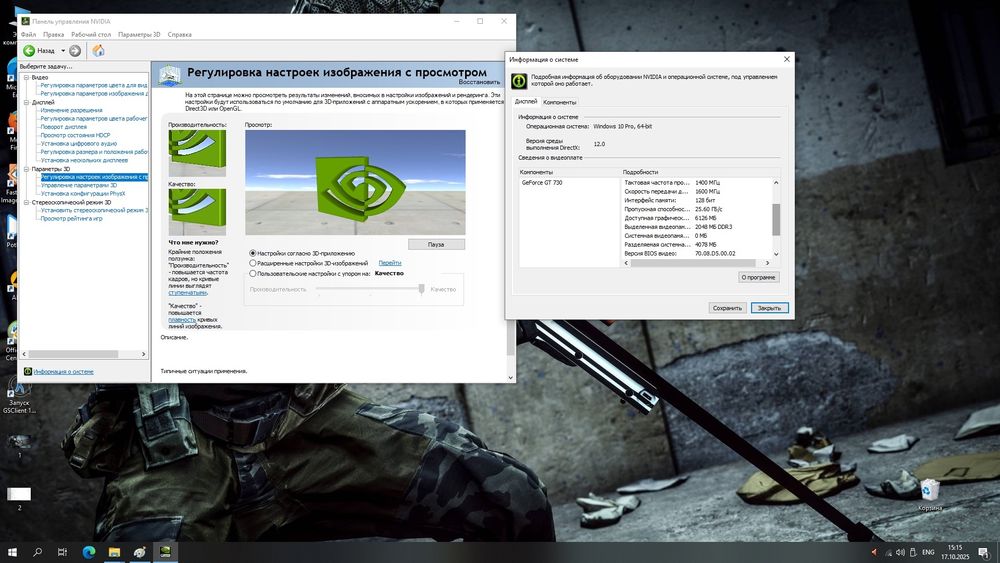The image size is (1000, 563).
Task: Select 'Изменение разрешения' in task tree
Action: (71, 110)
